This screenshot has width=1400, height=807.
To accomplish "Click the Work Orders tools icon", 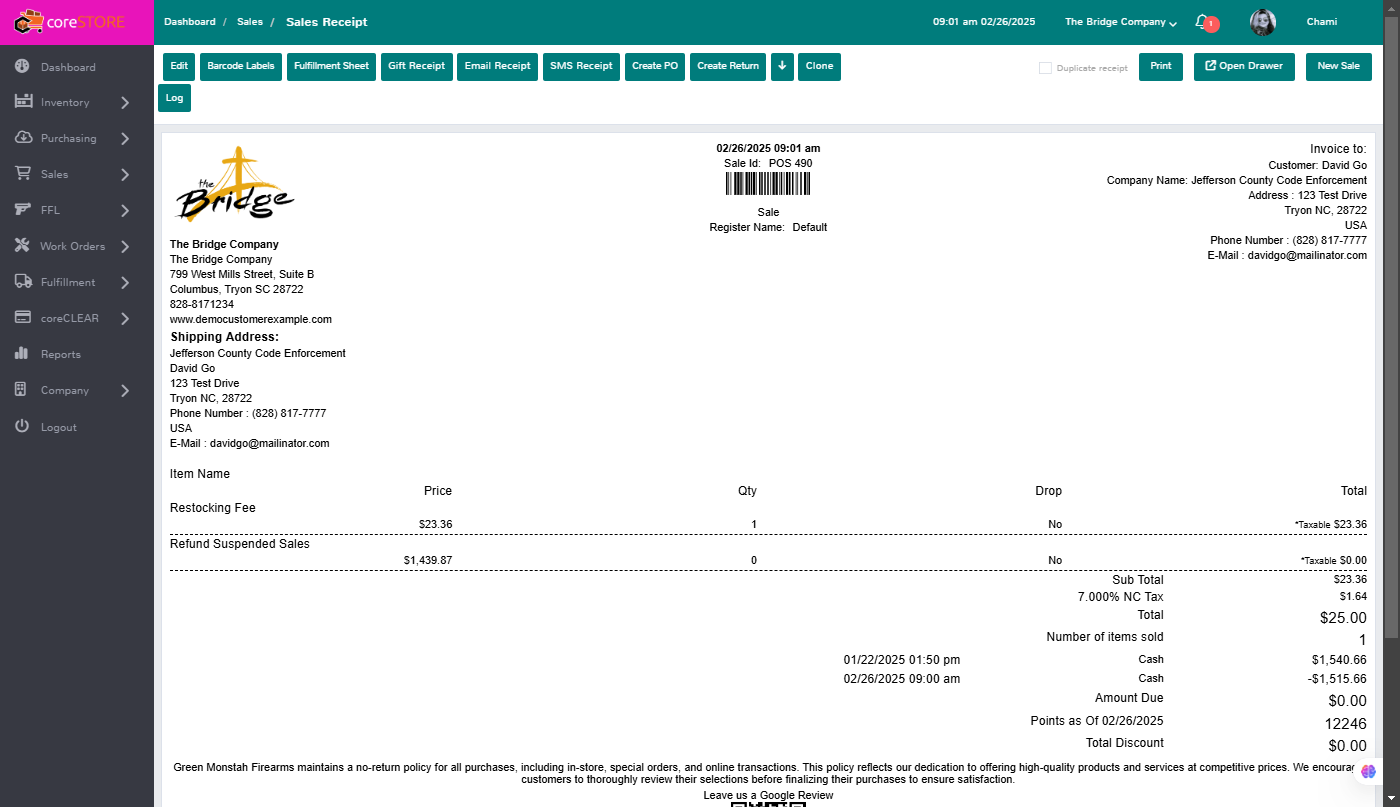I will click(22, 246).
